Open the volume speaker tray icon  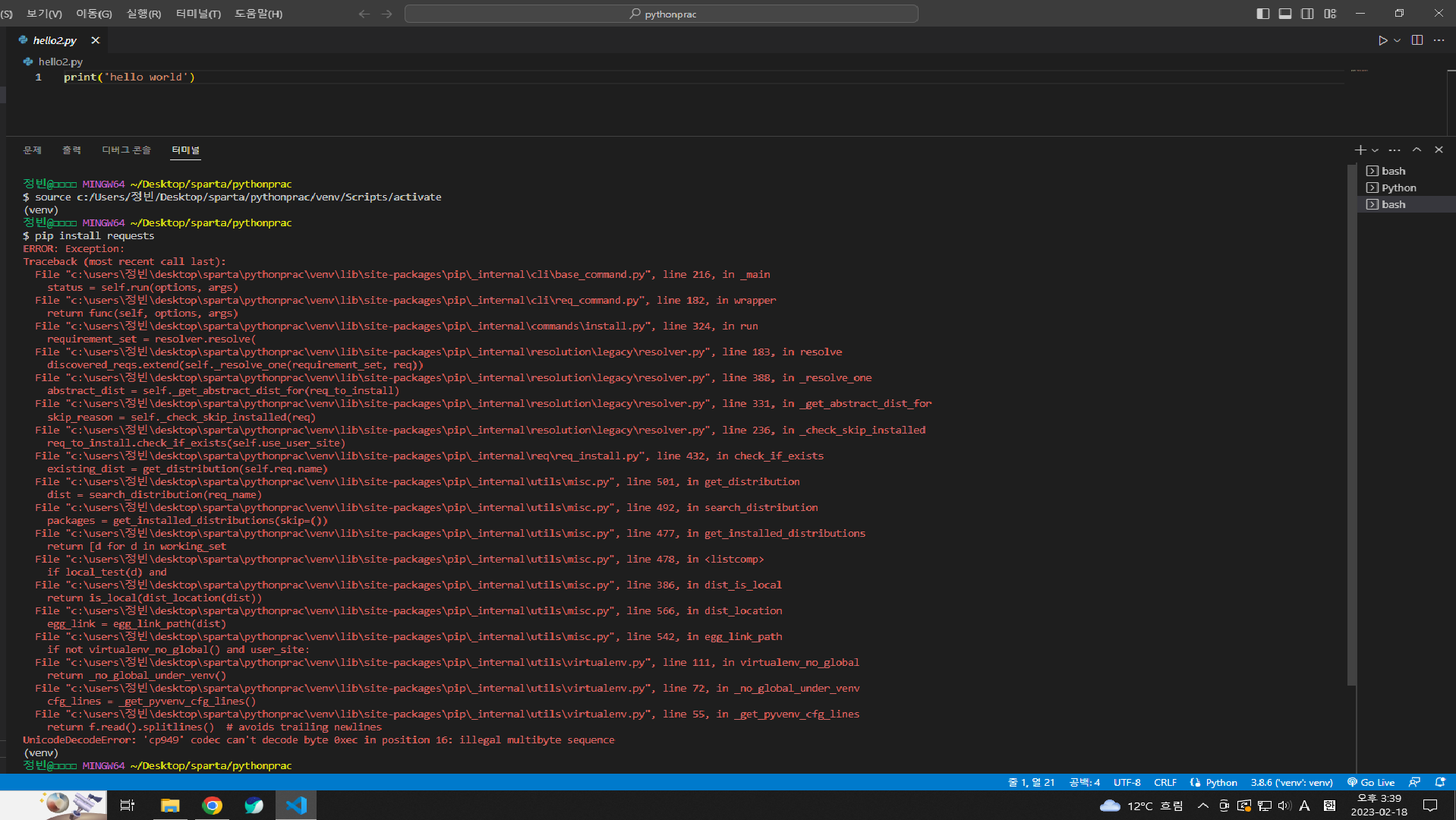pos(1284,806)
